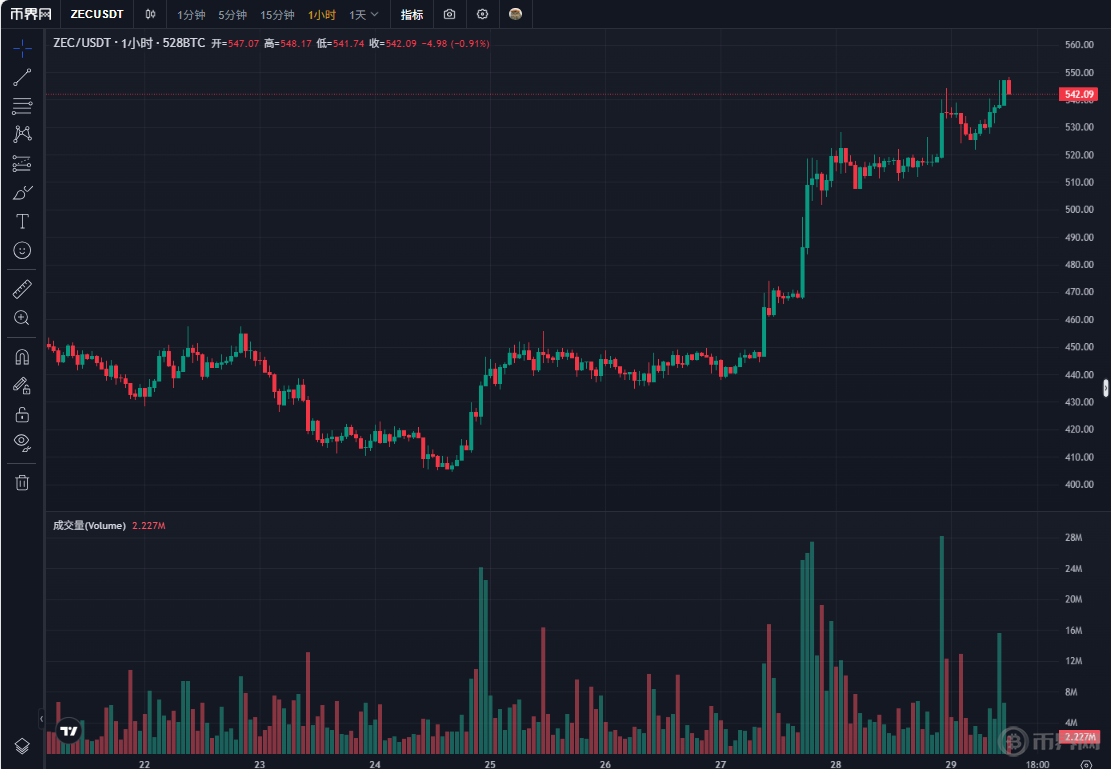Select the text annotation tool
The image size is (1111, 769).
(x=22, y=222)
